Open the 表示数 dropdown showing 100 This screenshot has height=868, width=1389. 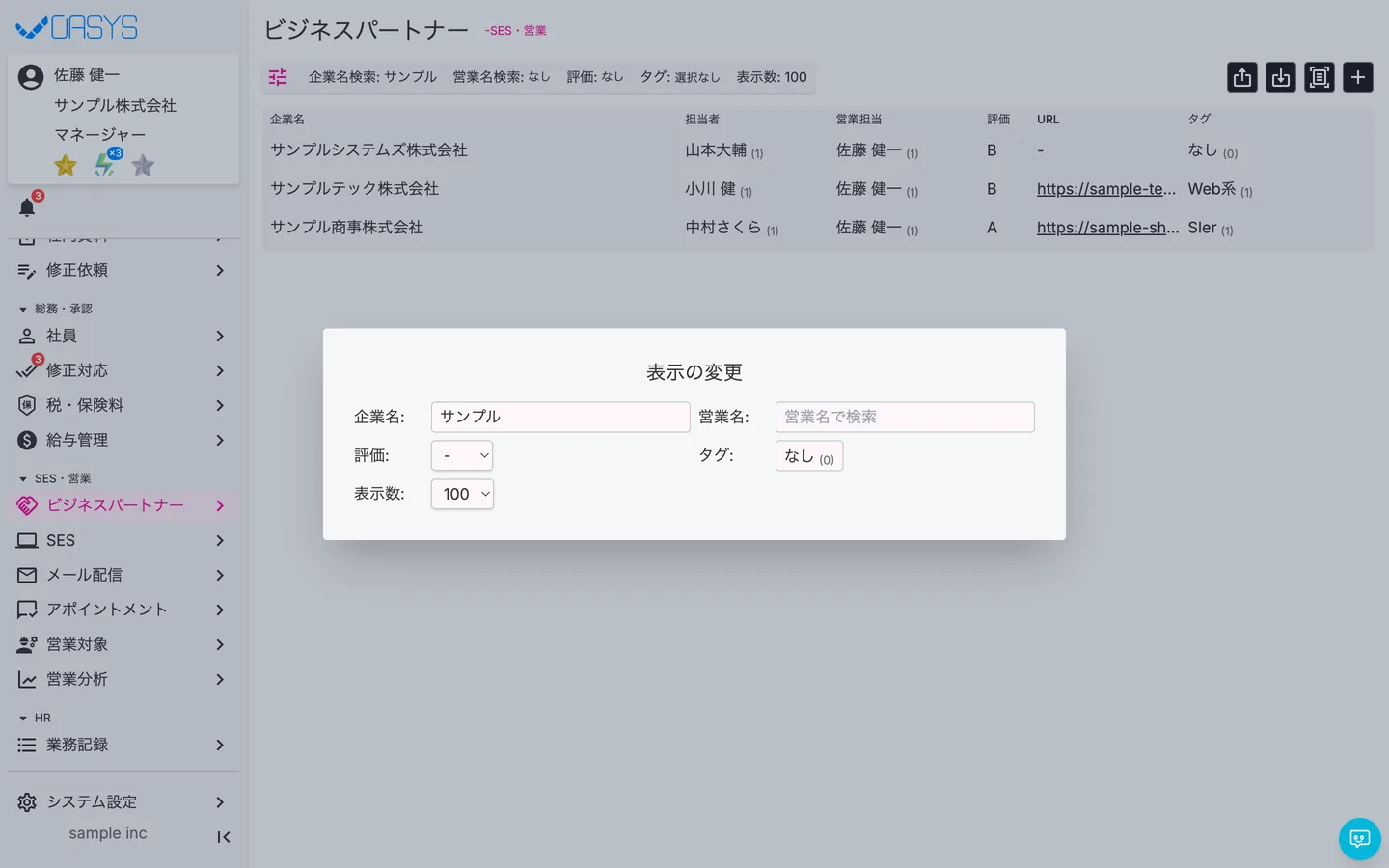click(x=462, y=494)
